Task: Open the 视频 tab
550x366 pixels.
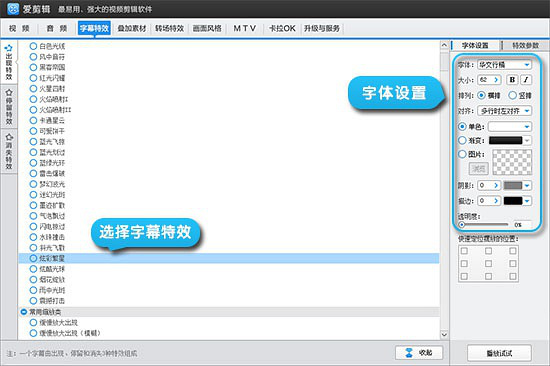Action: point(20,28)
